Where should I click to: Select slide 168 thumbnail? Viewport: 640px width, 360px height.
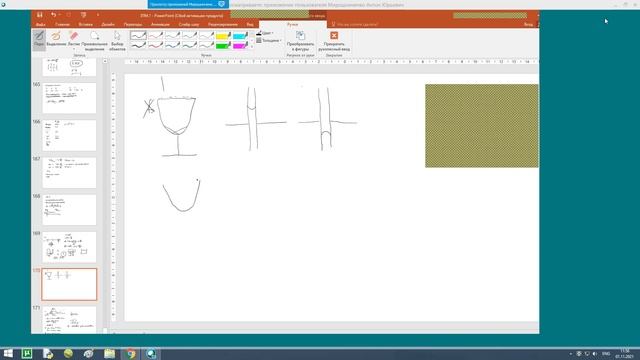pos(69,210)
